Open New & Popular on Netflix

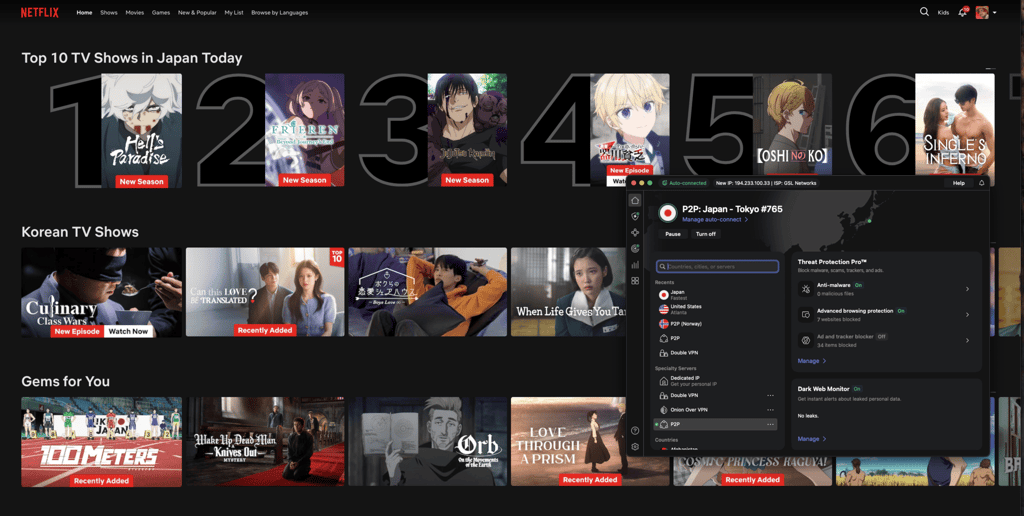click(197, 12)
